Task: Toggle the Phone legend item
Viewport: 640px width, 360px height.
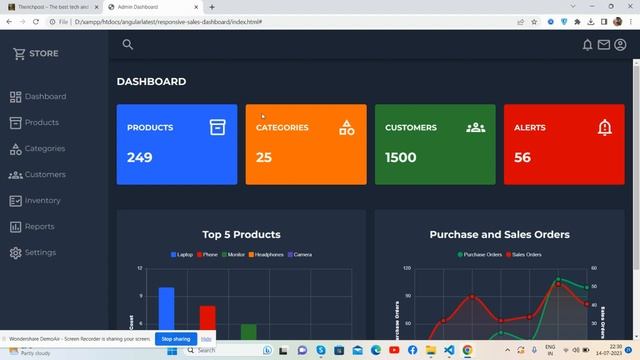Action: (207, 255)
